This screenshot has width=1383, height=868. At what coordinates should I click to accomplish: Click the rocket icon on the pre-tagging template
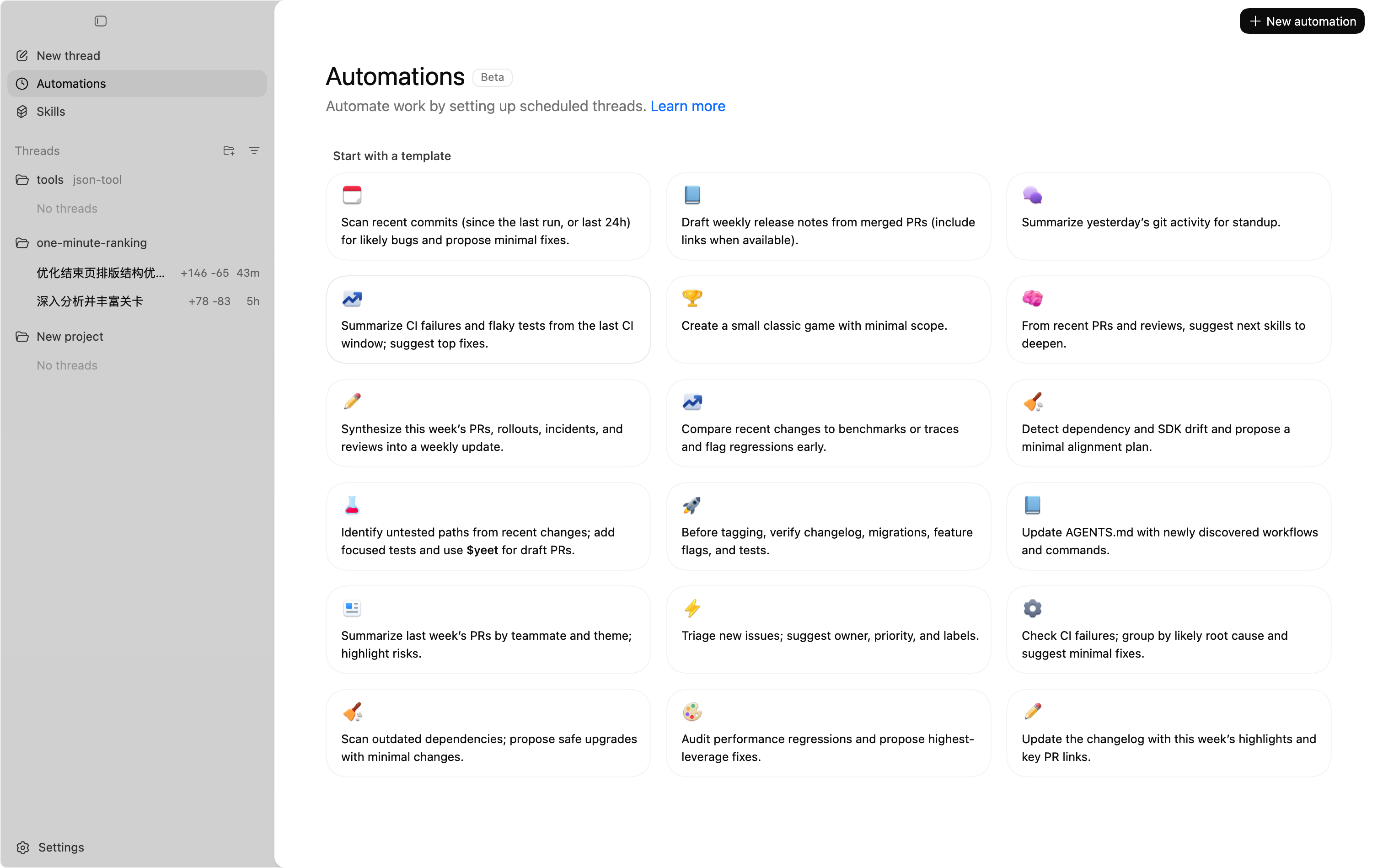pyautogui.click(x=692, y=505)
